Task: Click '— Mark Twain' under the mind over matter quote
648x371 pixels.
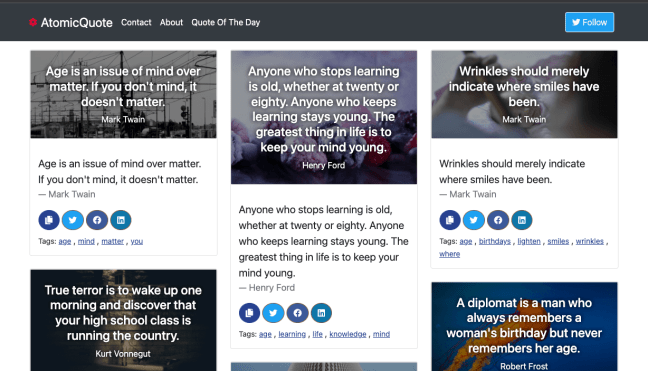Action: 67,194
